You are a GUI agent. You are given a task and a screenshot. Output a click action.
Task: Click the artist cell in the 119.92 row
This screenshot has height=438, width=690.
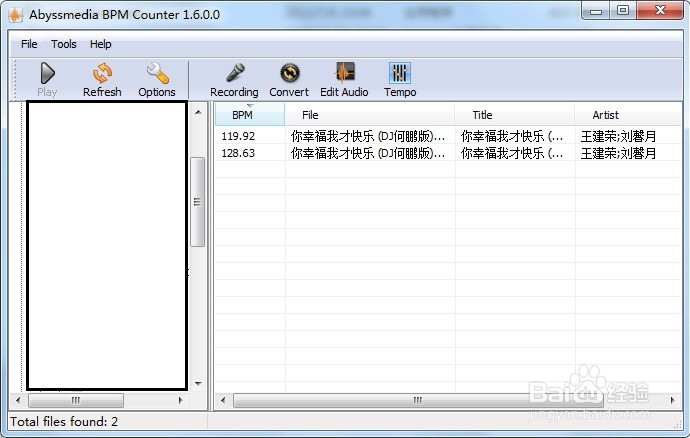click(x=618, y=136)
